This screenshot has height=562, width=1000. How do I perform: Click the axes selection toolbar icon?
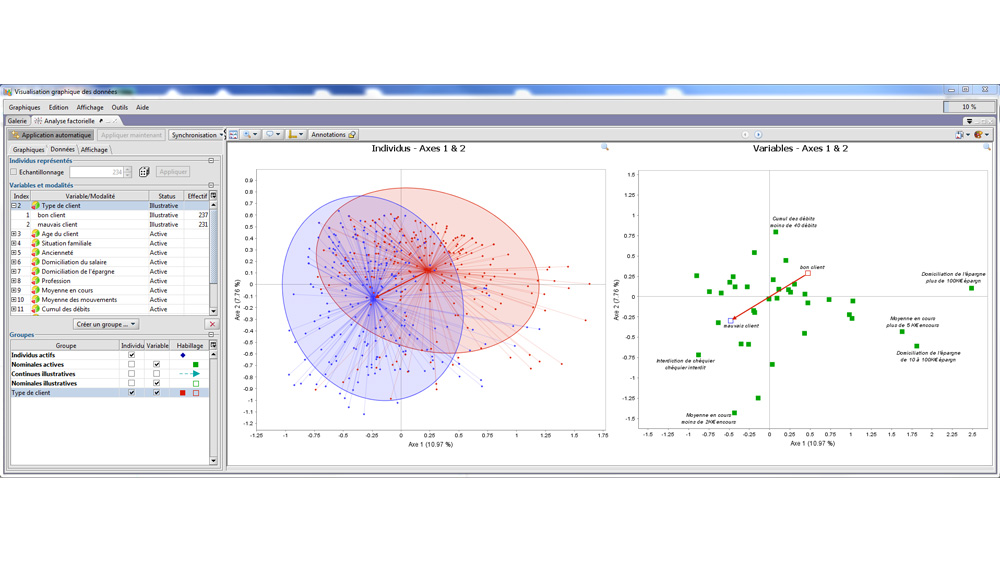(295, 135)
